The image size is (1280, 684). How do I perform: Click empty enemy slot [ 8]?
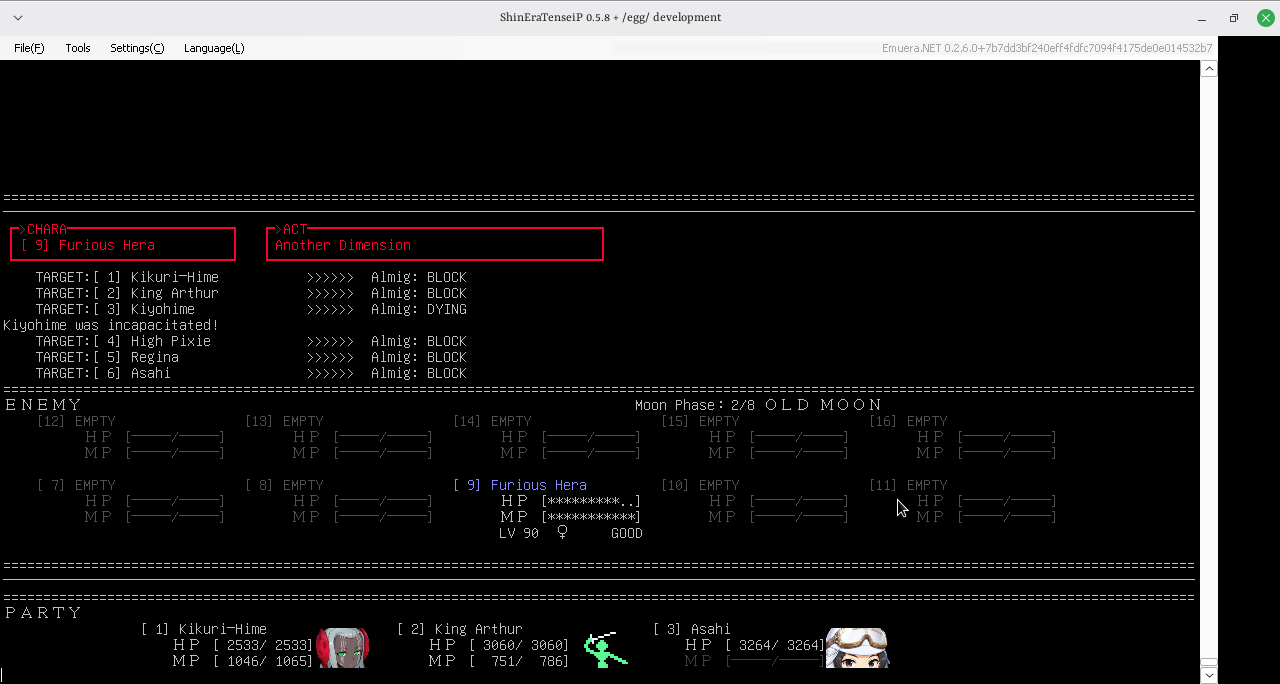[x=284, y=485]
